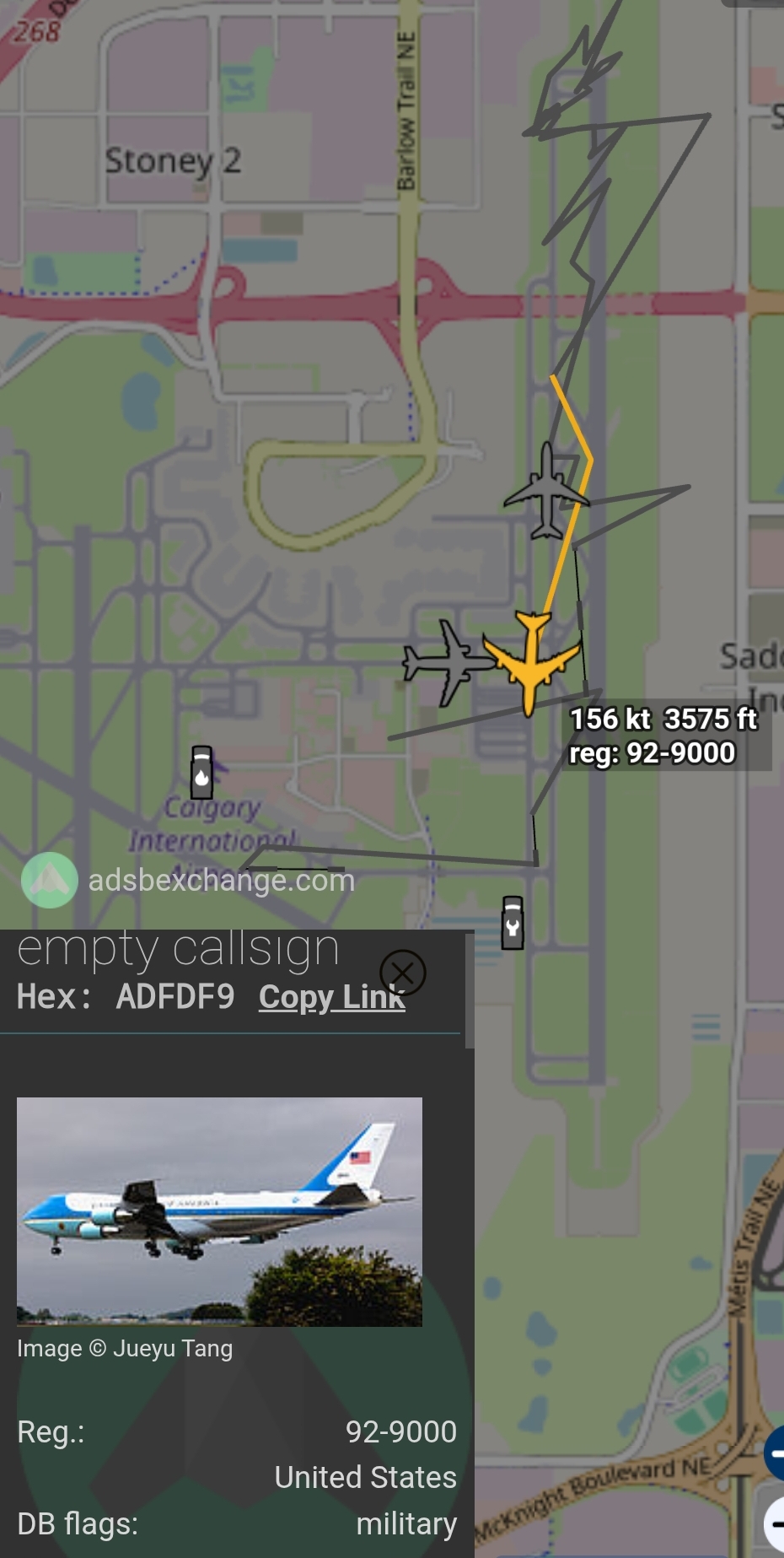Click the adsbexchange green logo icon
This screenshot has height=1558, width=784.
click(50, 880)
